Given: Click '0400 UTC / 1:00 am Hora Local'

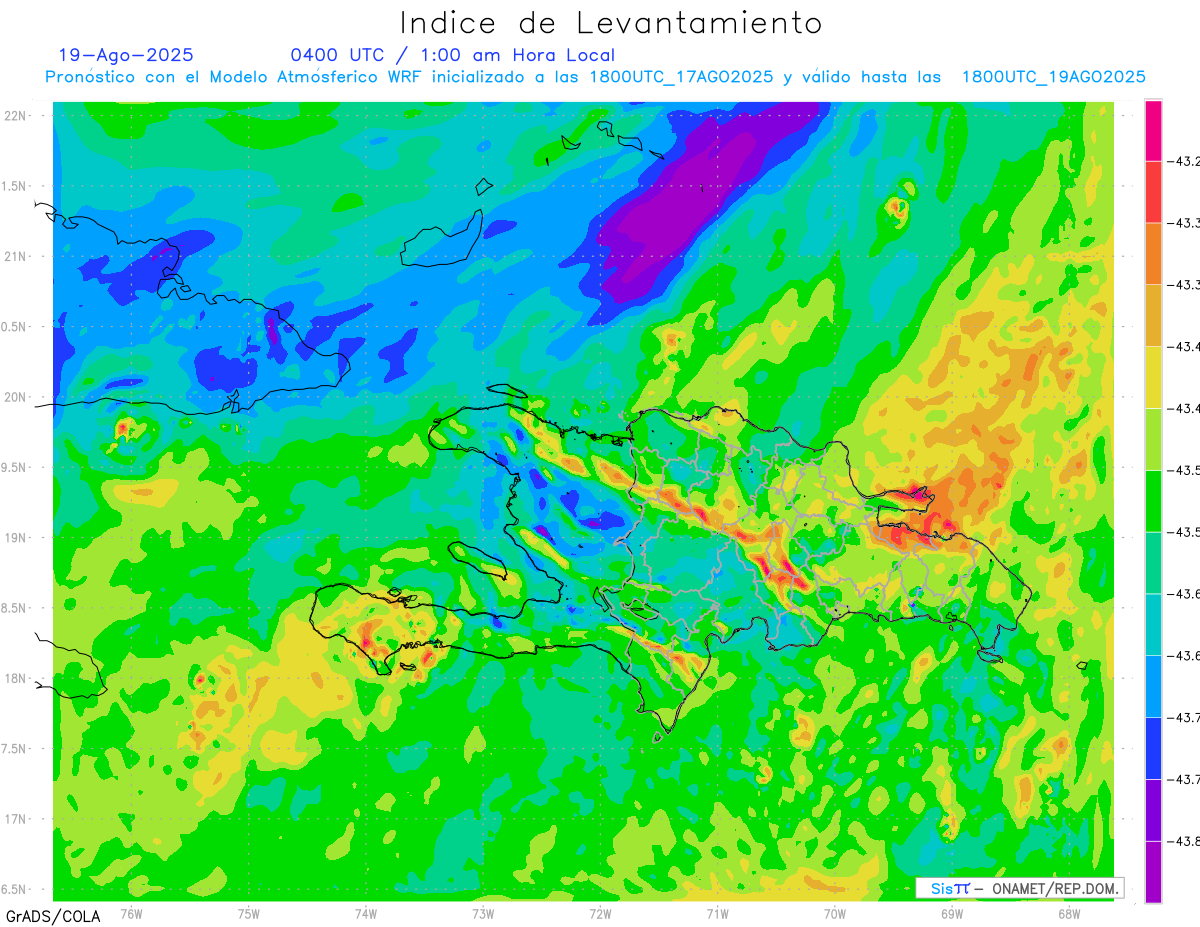Looking at the screenshot, I should pos(452,55).
